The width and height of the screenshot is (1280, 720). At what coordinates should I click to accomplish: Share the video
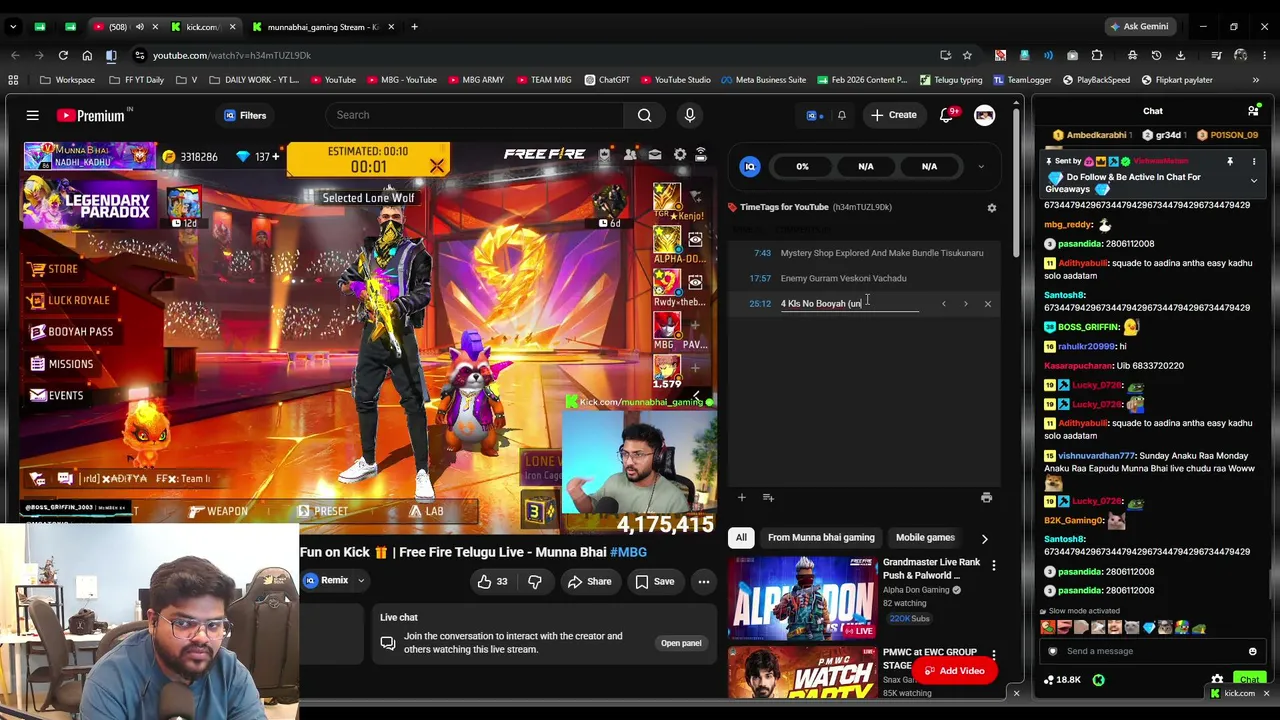coord(589,581)
